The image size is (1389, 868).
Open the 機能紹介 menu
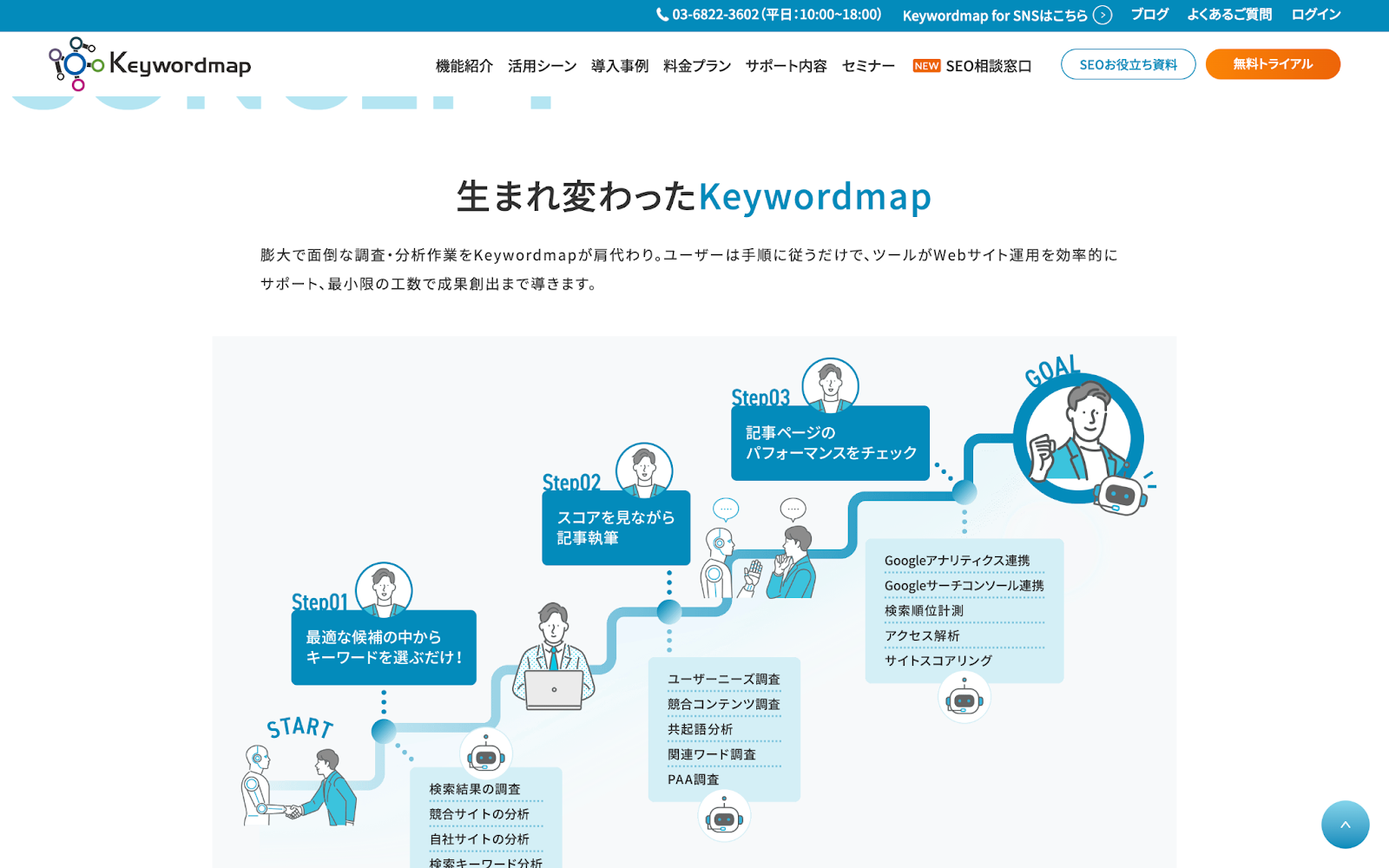click(x=464, y=66)
